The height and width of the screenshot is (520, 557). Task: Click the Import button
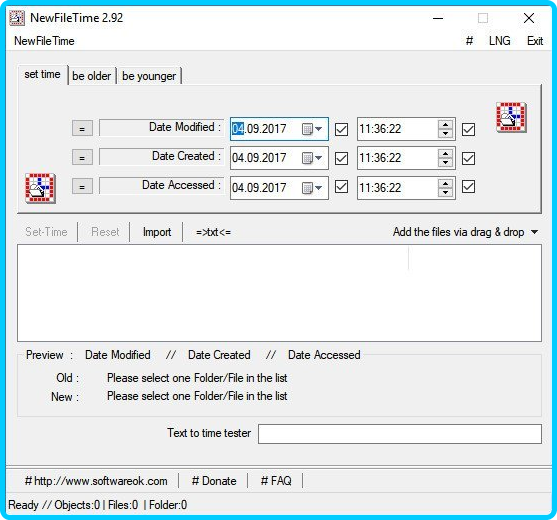pyautogui.click(x=157, y=232)
